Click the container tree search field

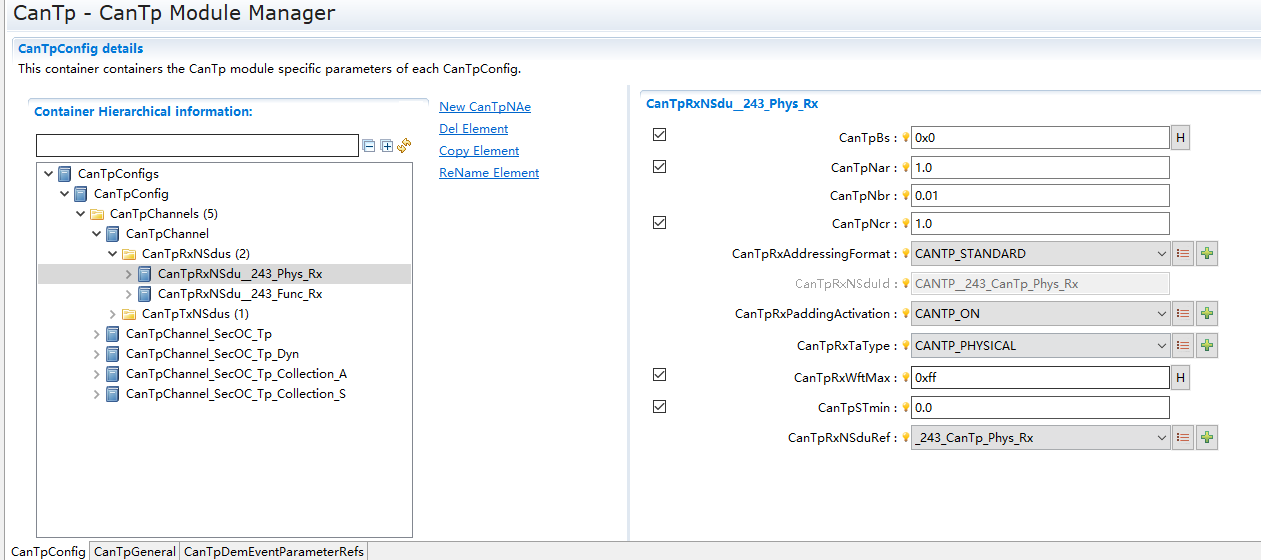pos(197,146)
